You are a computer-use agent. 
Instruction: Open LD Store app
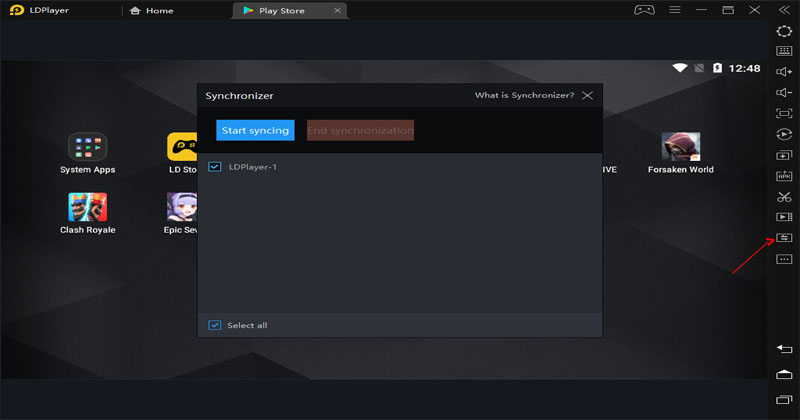(183, 154)
